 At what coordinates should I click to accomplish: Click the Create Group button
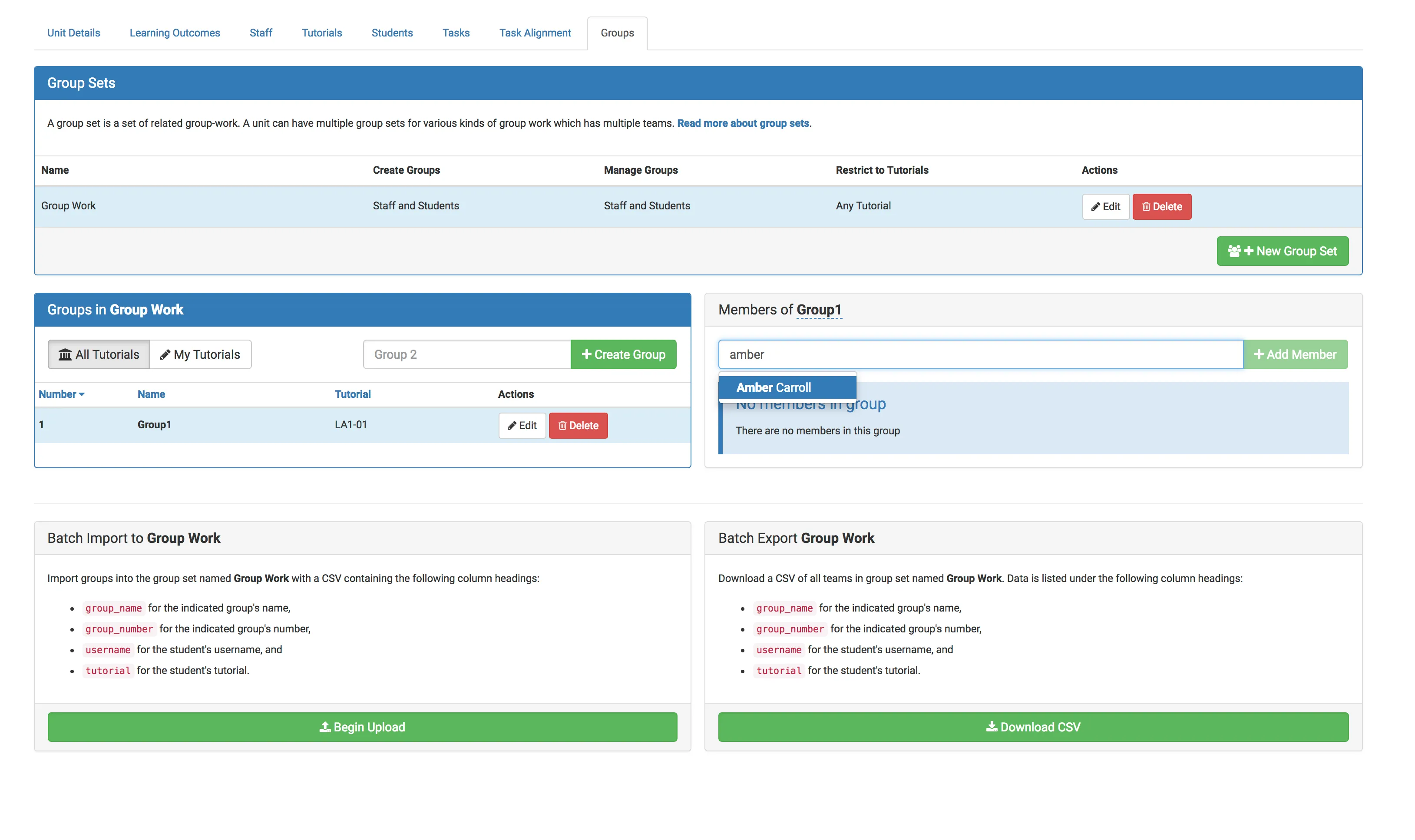click(623, 354)
